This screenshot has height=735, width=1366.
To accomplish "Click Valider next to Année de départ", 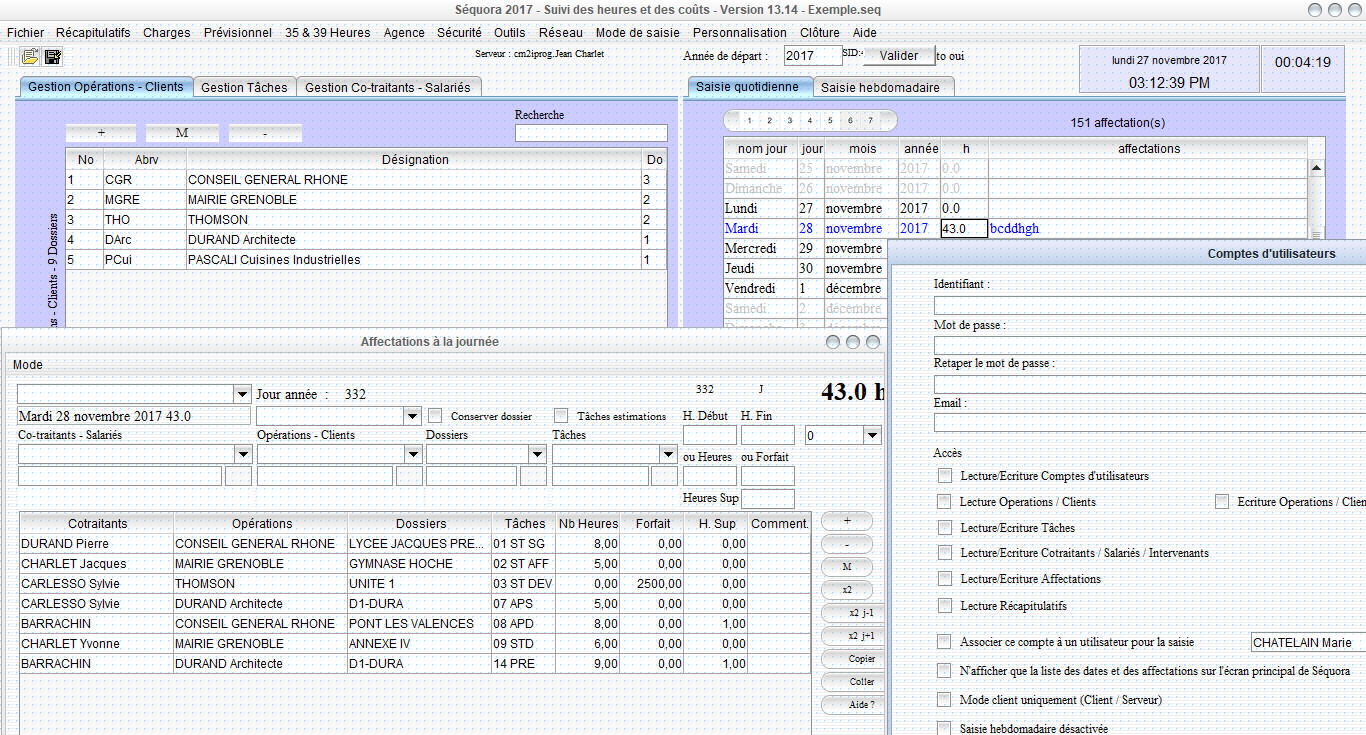I will click(899, 56).
